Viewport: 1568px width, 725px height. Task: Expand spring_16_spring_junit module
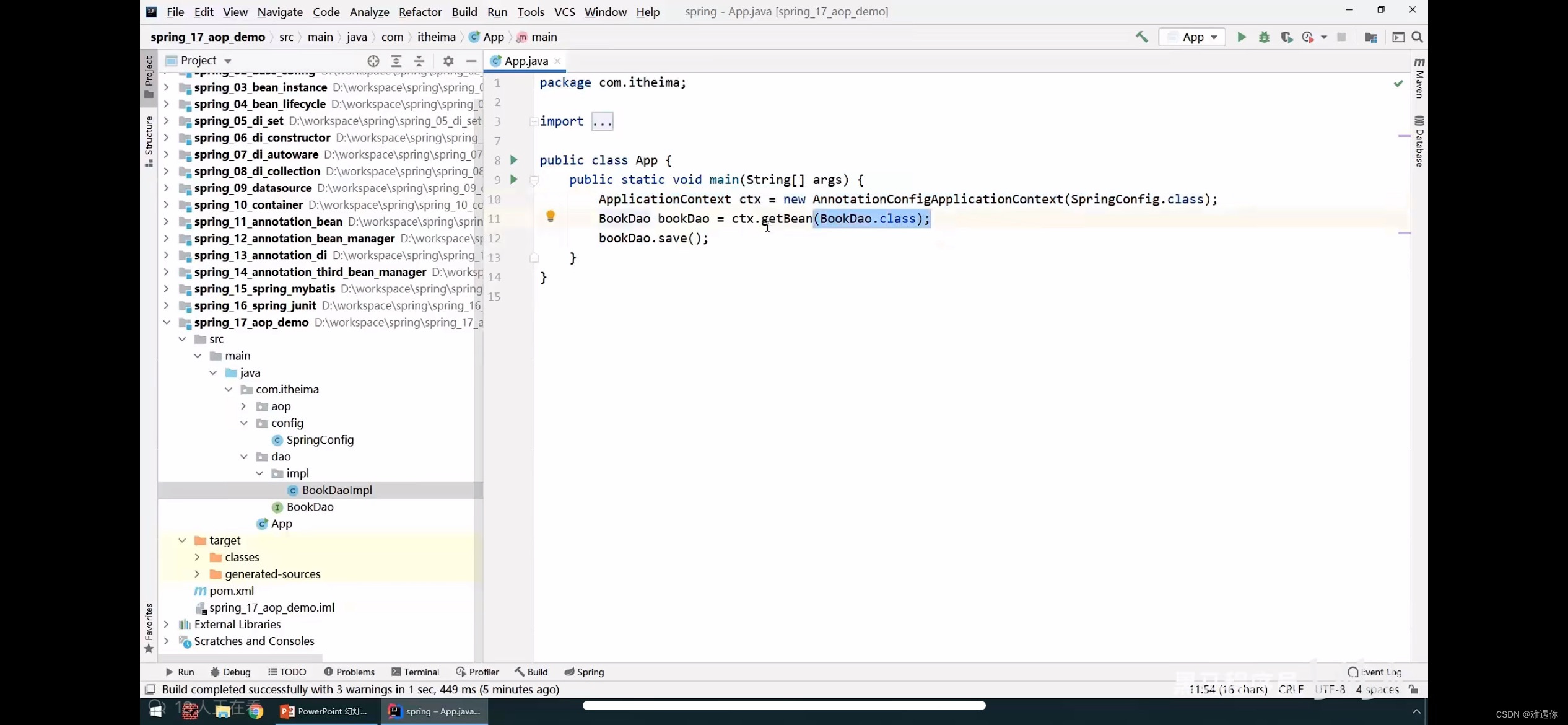point(167,305)
